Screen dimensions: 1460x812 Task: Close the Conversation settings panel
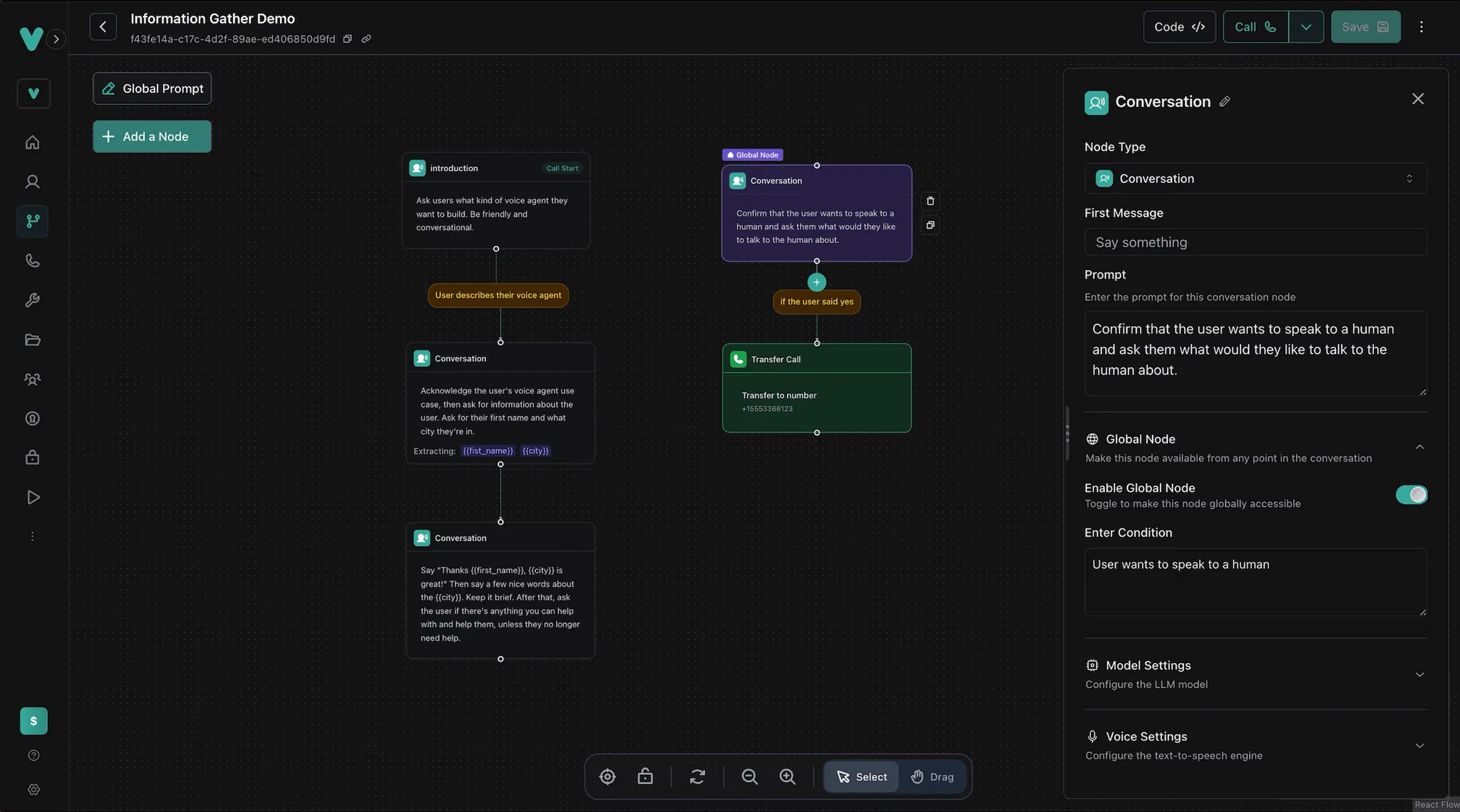pos(1418,99)
